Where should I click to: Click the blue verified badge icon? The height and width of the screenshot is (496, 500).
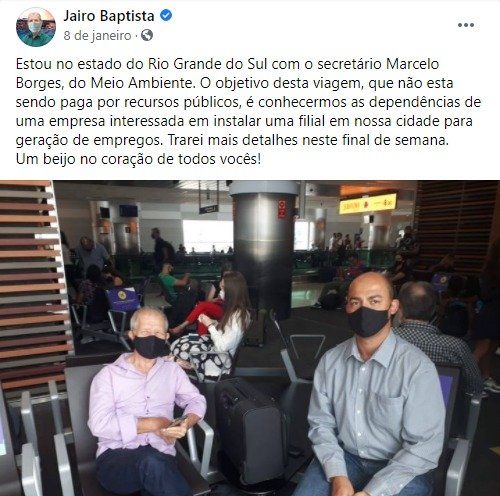click(x=166, y=16)
